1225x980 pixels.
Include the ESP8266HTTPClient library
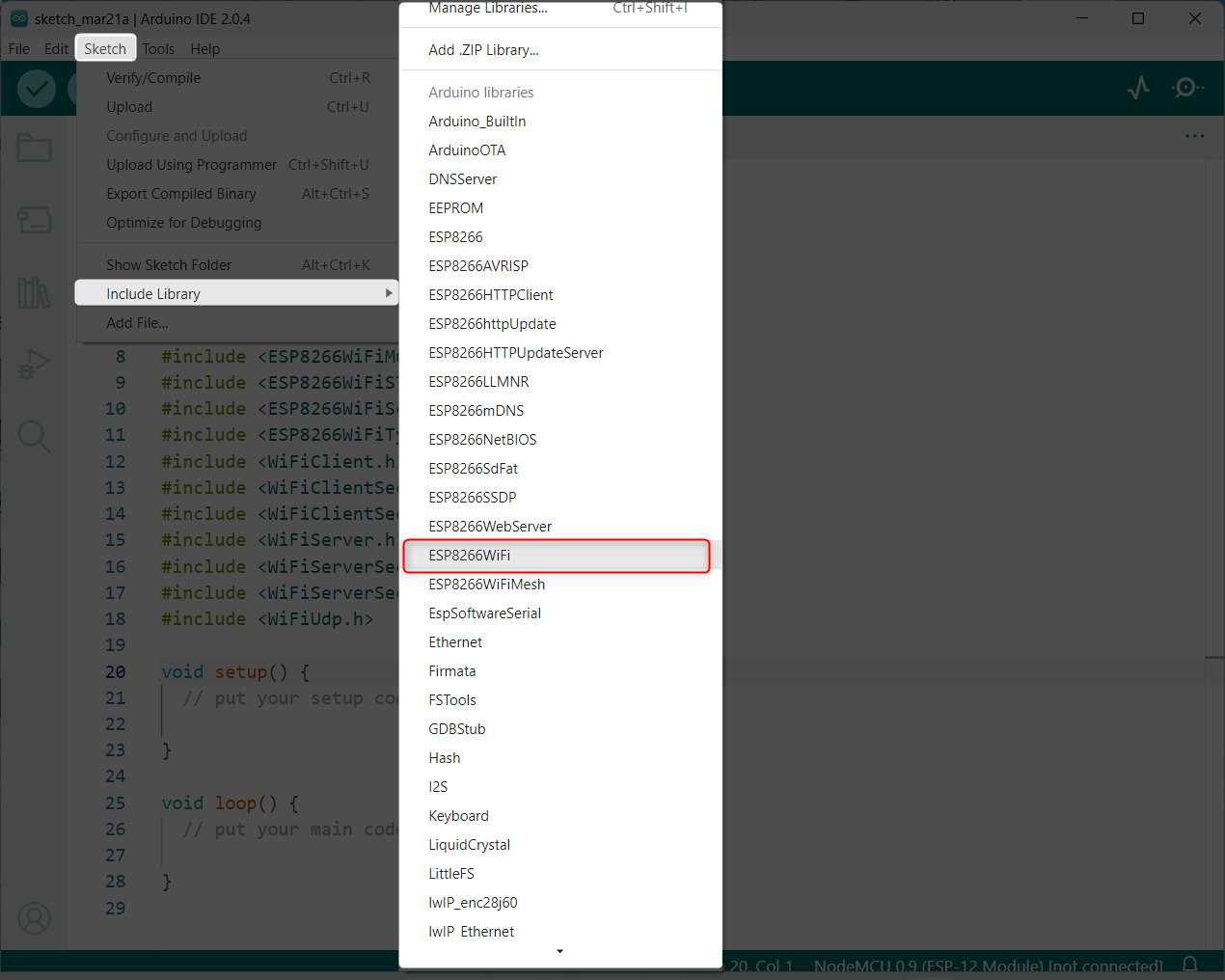pyautogui.click(x=560, y=295)
